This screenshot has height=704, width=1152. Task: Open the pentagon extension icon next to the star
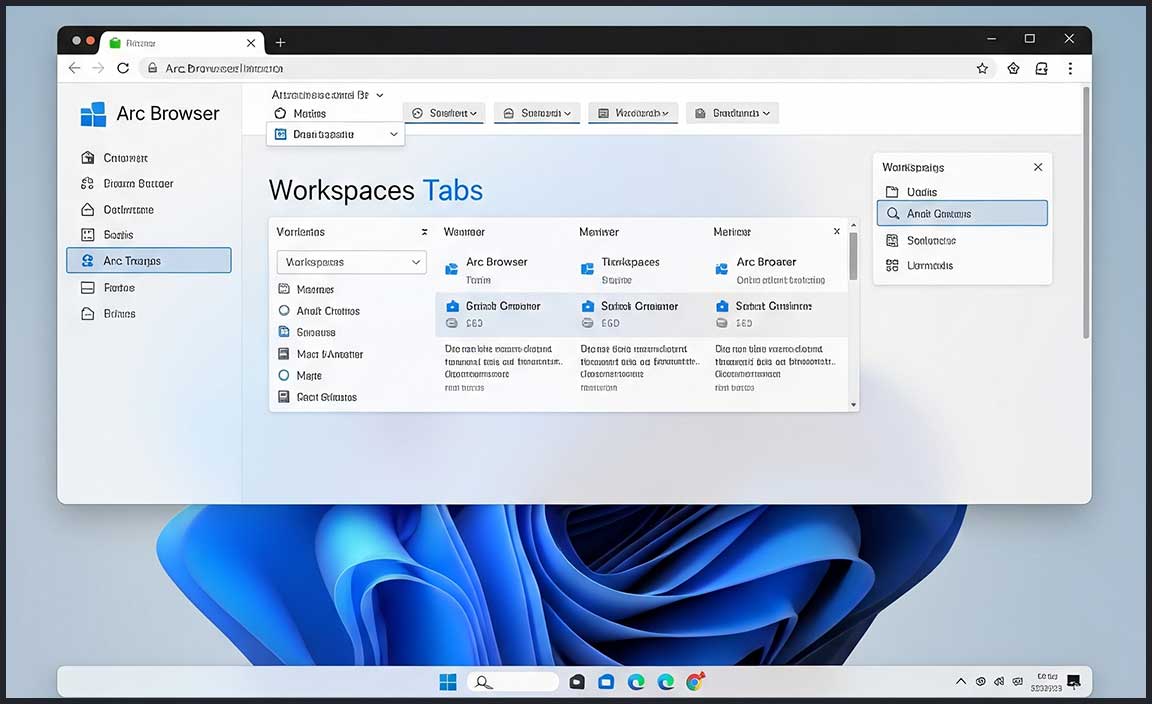pyautogui.click(x=1013, y=68)
